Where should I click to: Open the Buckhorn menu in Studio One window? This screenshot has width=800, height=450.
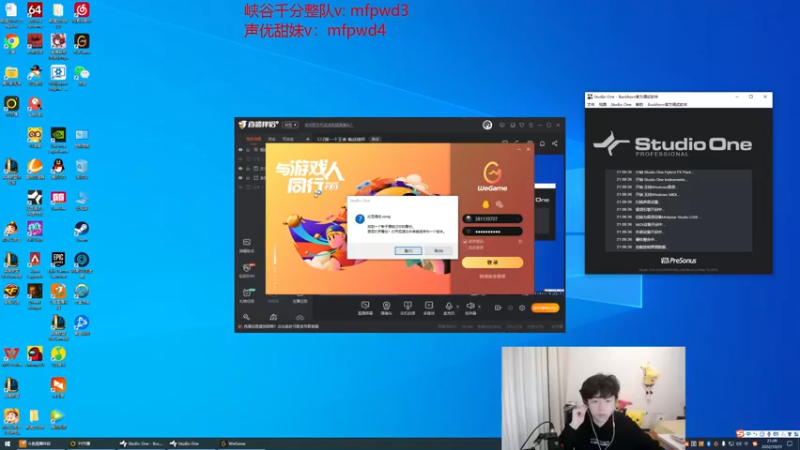click(x=667, y=104)
